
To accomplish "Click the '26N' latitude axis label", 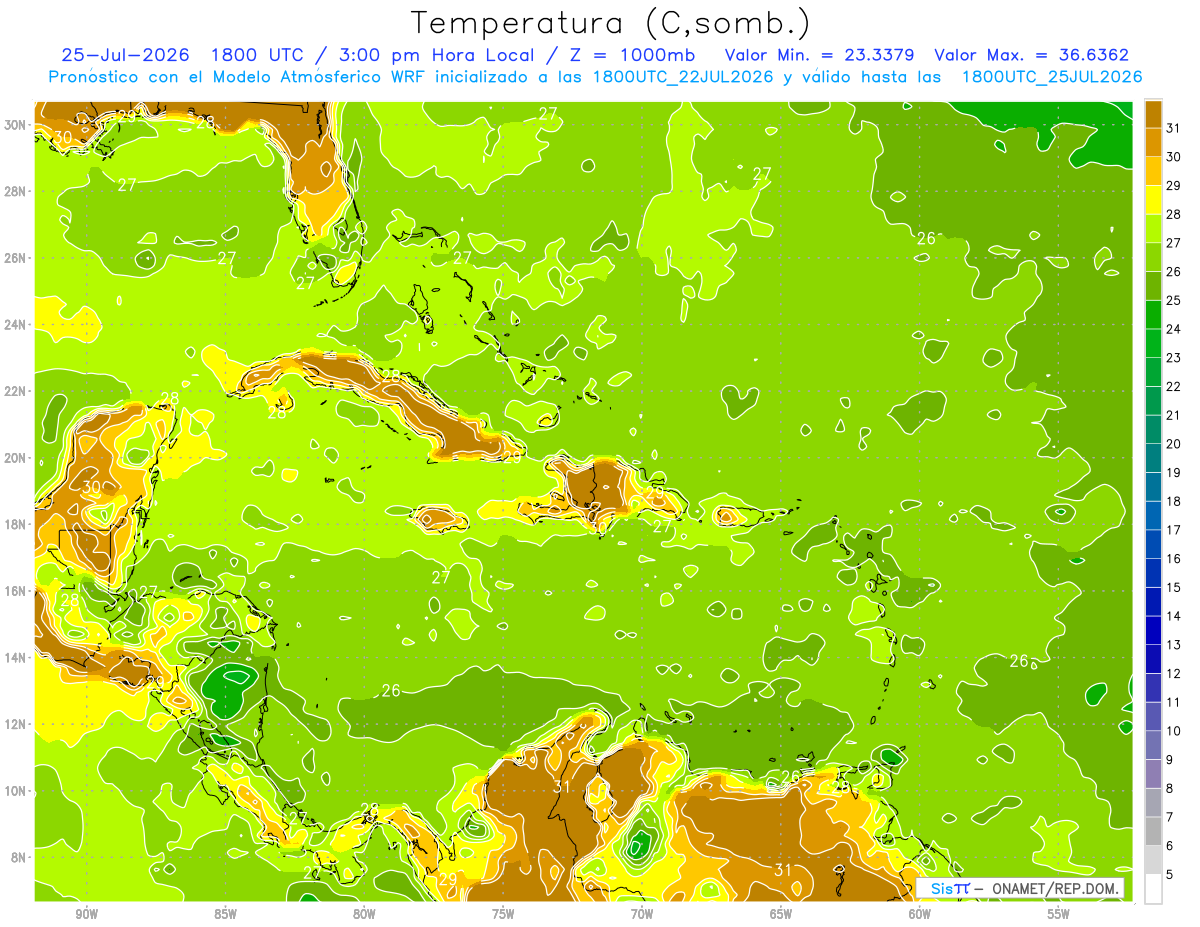I will [x=16, y=258].
